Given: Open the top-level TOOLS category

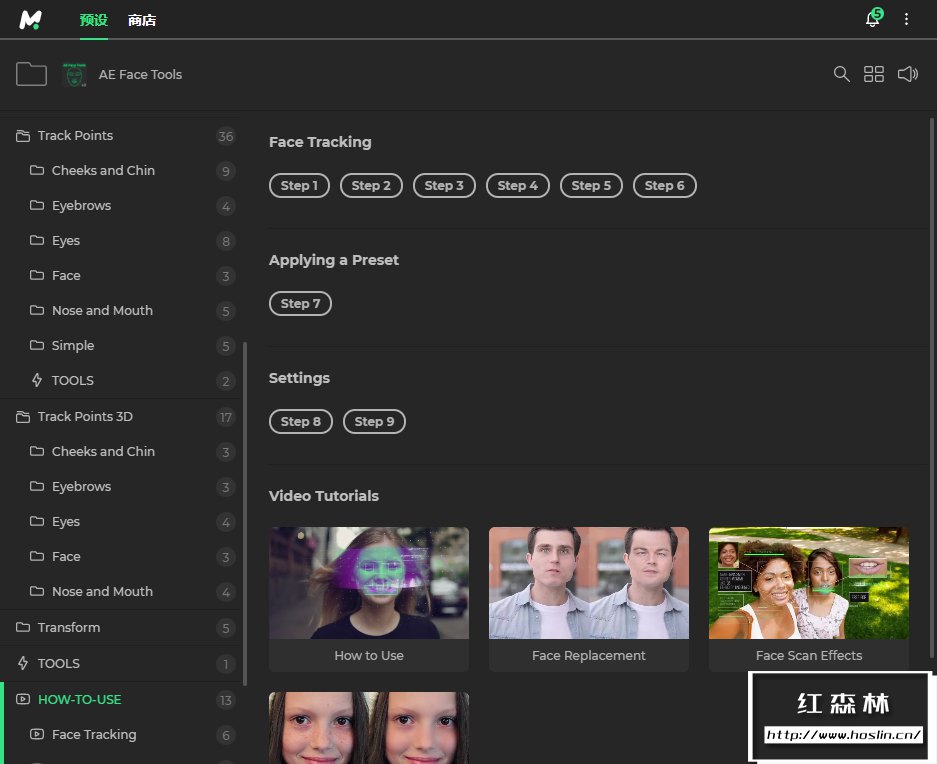Looking at the screenshot, I should pos(121,664).
